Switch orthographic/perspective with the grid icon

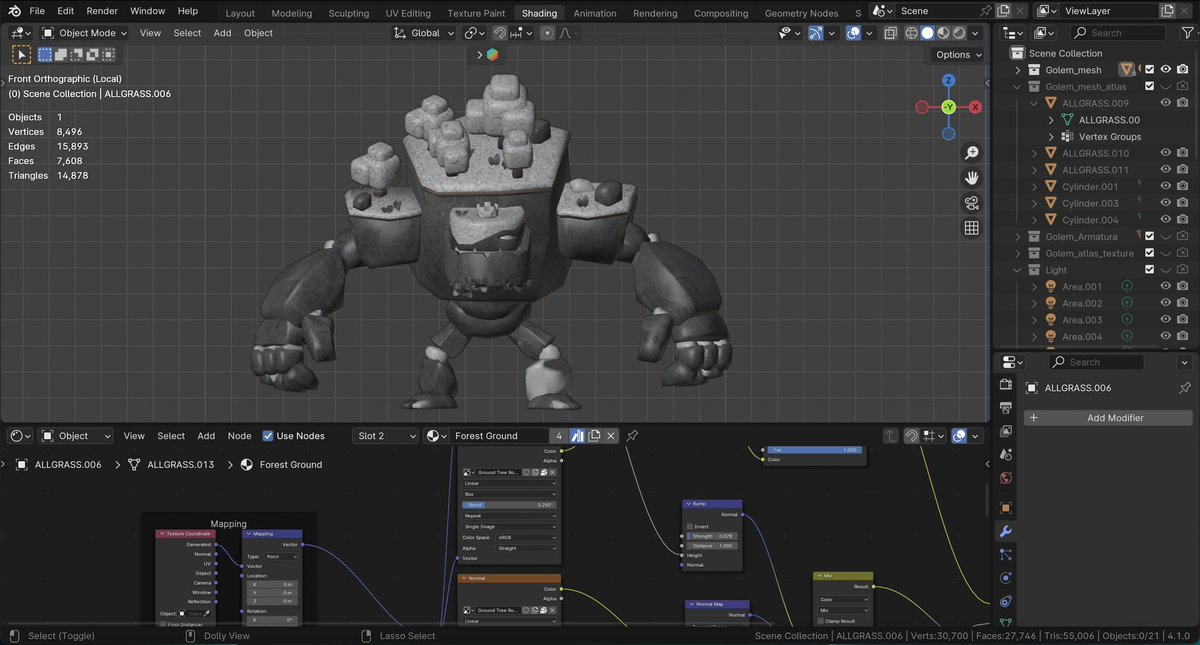pos(971,228)
